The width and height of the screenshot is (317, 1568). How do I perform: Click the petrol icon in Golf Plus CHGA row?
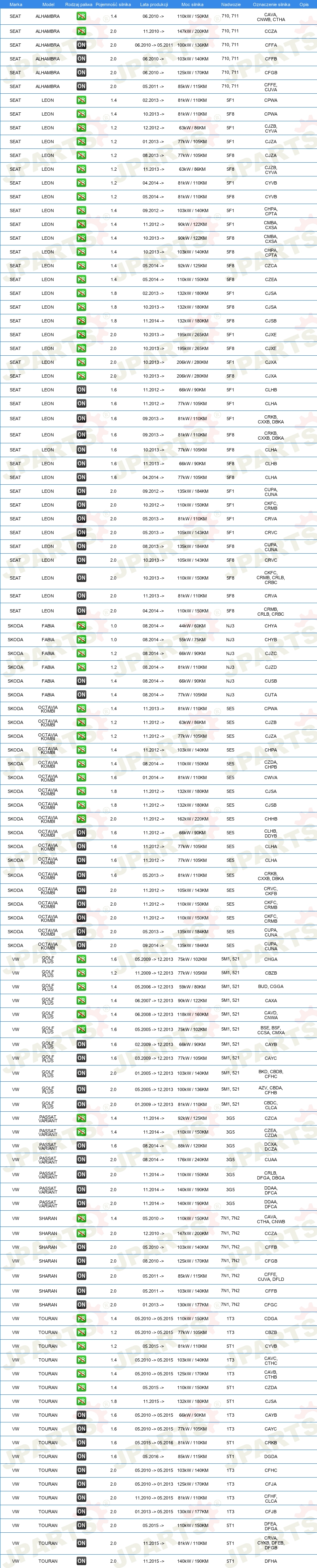(81, 959)
